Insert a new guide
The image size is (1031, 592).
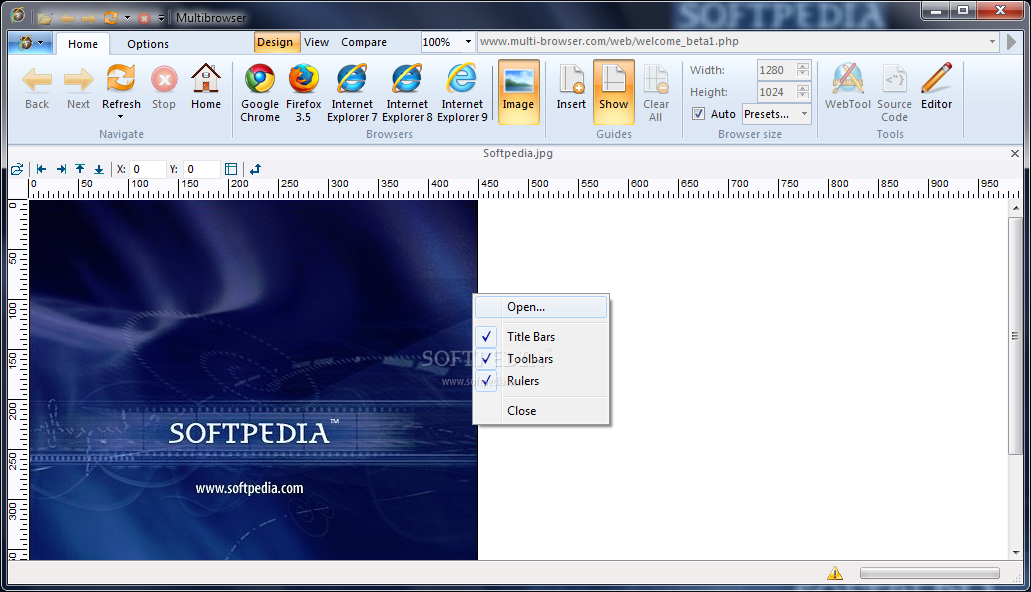tap(571, 93)
